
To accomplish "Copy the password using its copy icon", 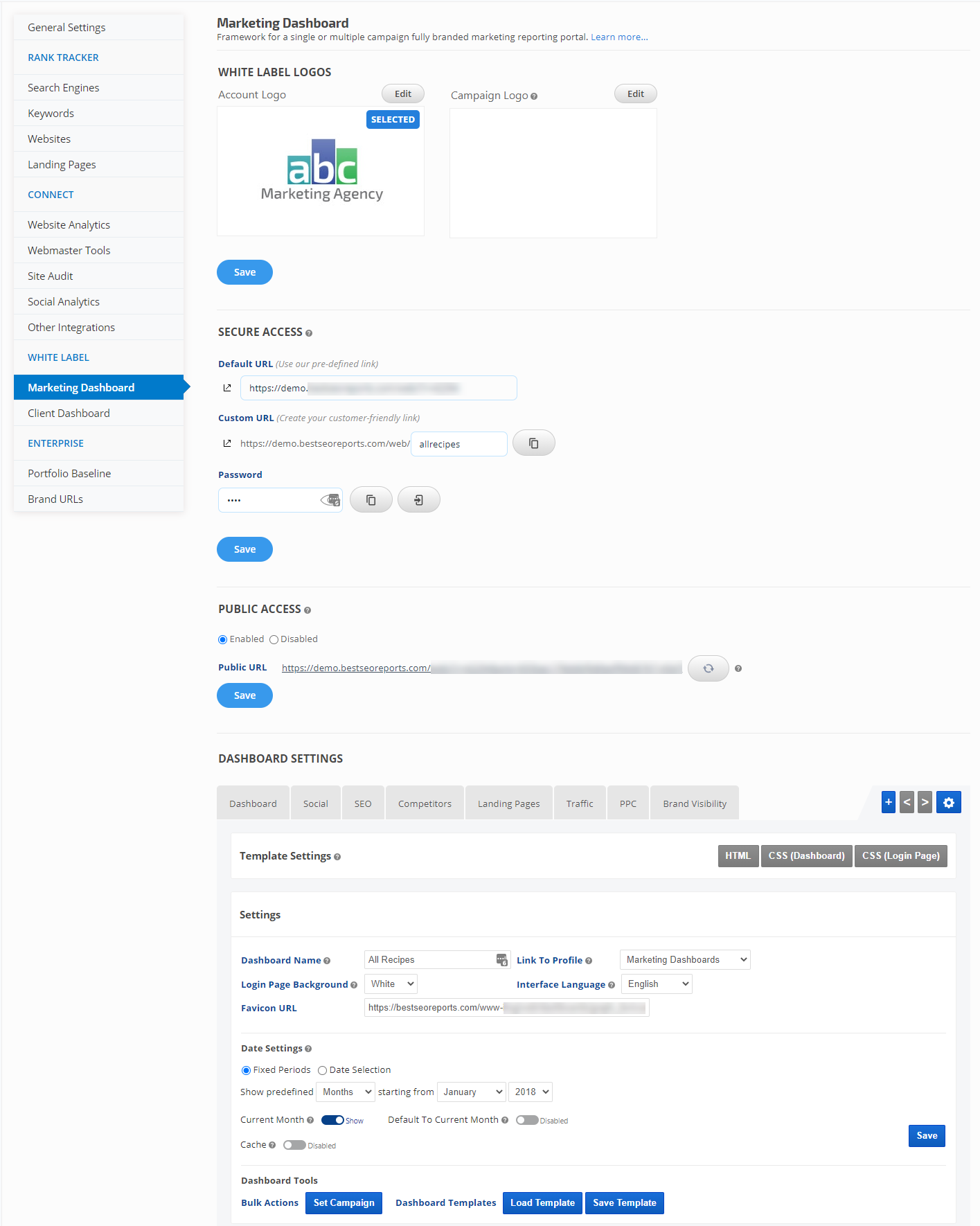I will click(x=371, y=500).
